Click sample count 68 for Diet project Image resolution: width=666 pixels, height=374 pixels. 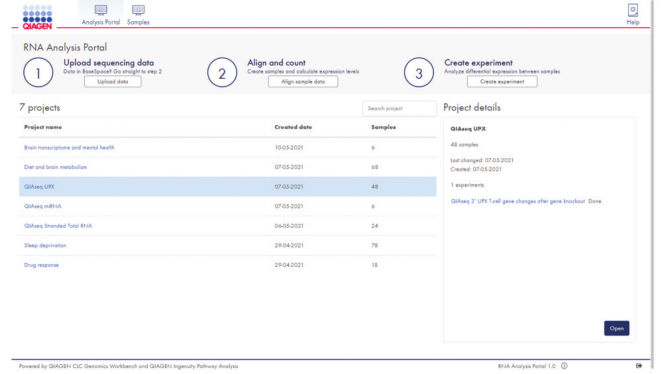[375, 167]
